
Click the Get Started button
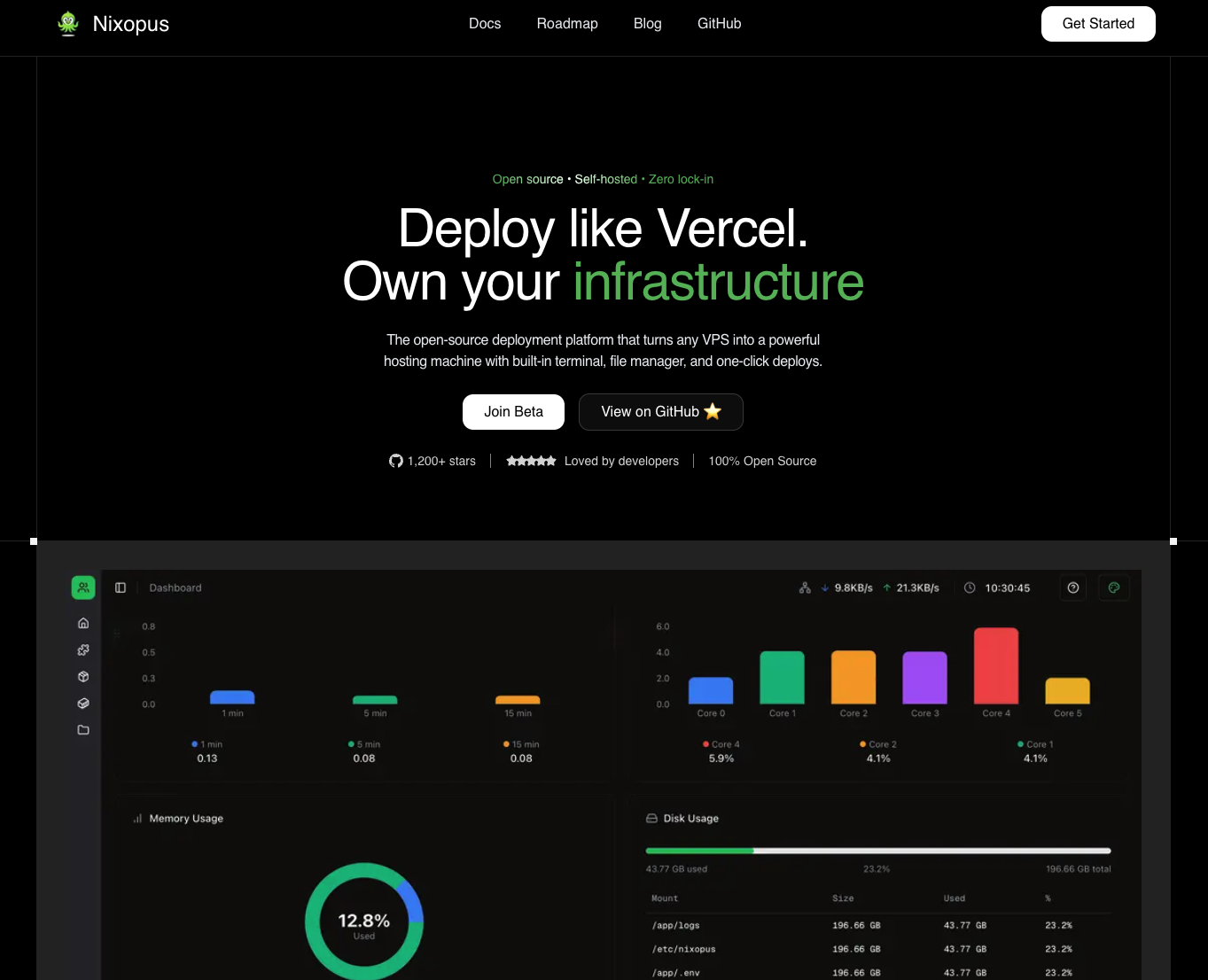click(x=1098, y=24)
